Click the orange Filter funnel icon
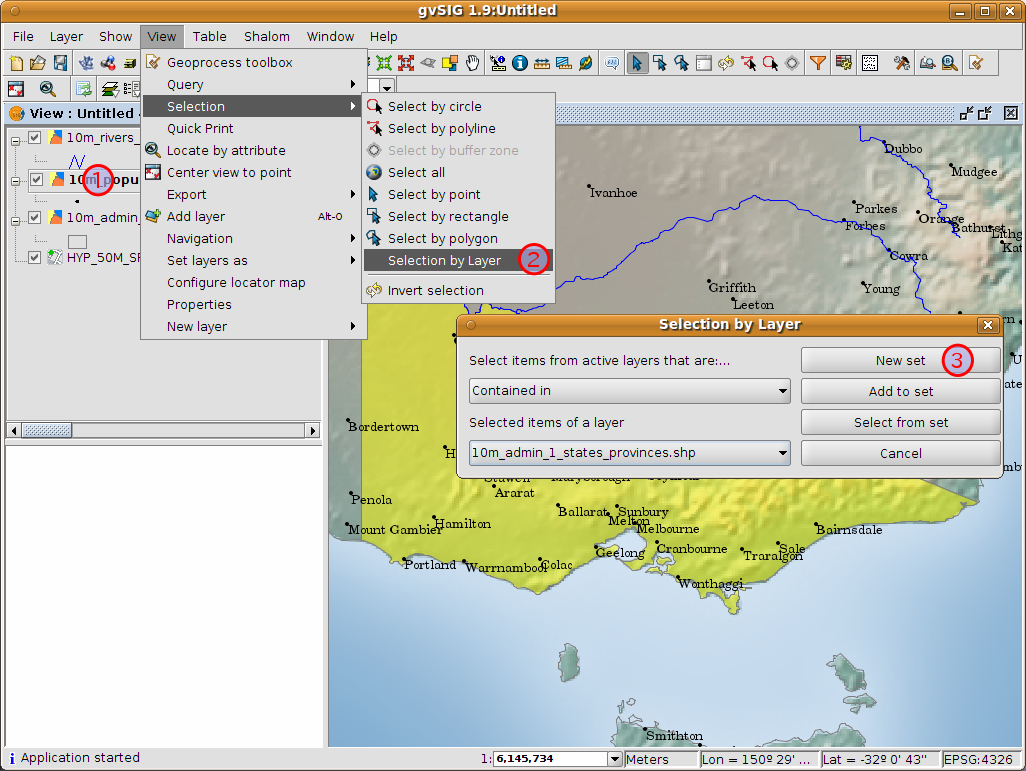 pyautogui.click(x=818, y=63)
